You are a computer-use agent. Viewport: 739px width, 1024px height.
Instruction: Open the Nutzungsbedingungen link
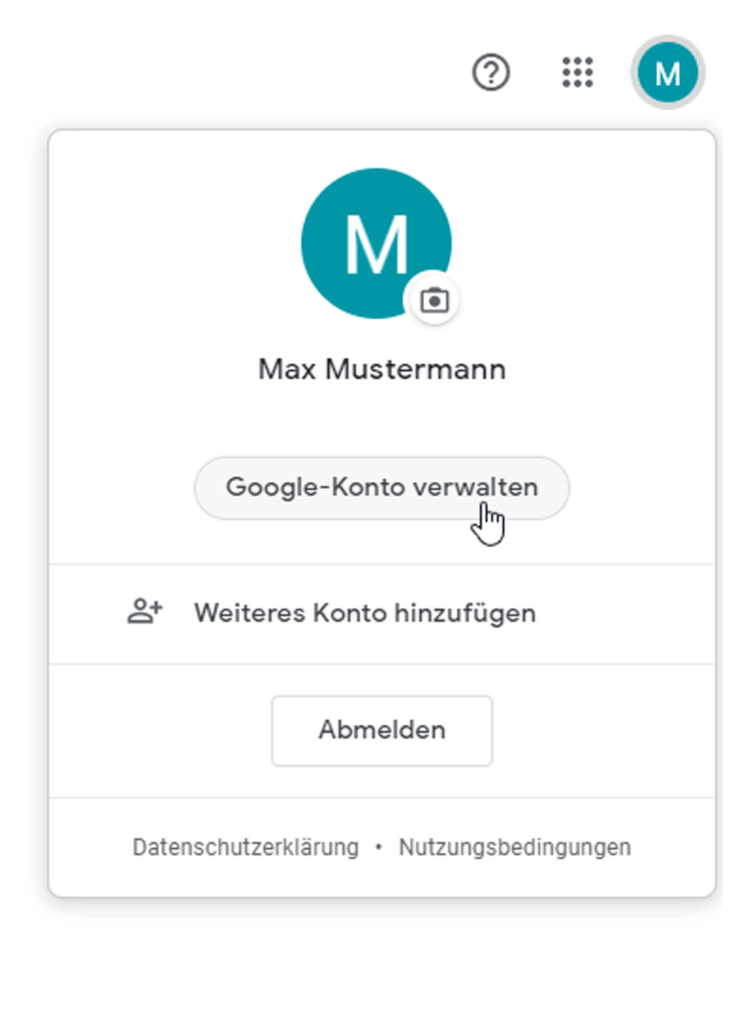(515, 847)
